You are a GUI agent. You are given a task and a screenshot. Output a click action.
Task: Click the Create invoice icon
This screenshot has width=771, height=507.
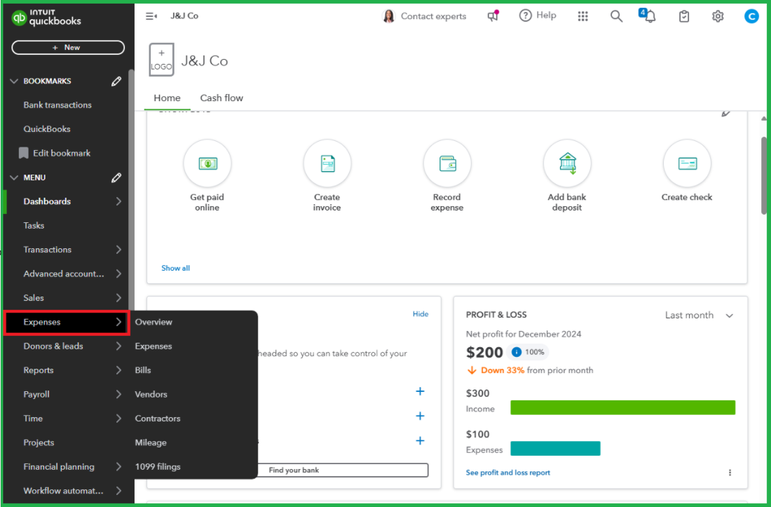[x=327, y=163]
